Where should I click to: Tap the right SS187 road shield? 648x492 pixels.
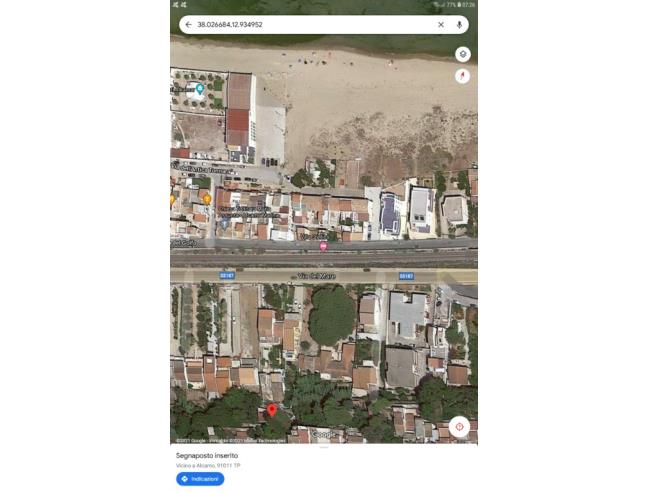406,276
